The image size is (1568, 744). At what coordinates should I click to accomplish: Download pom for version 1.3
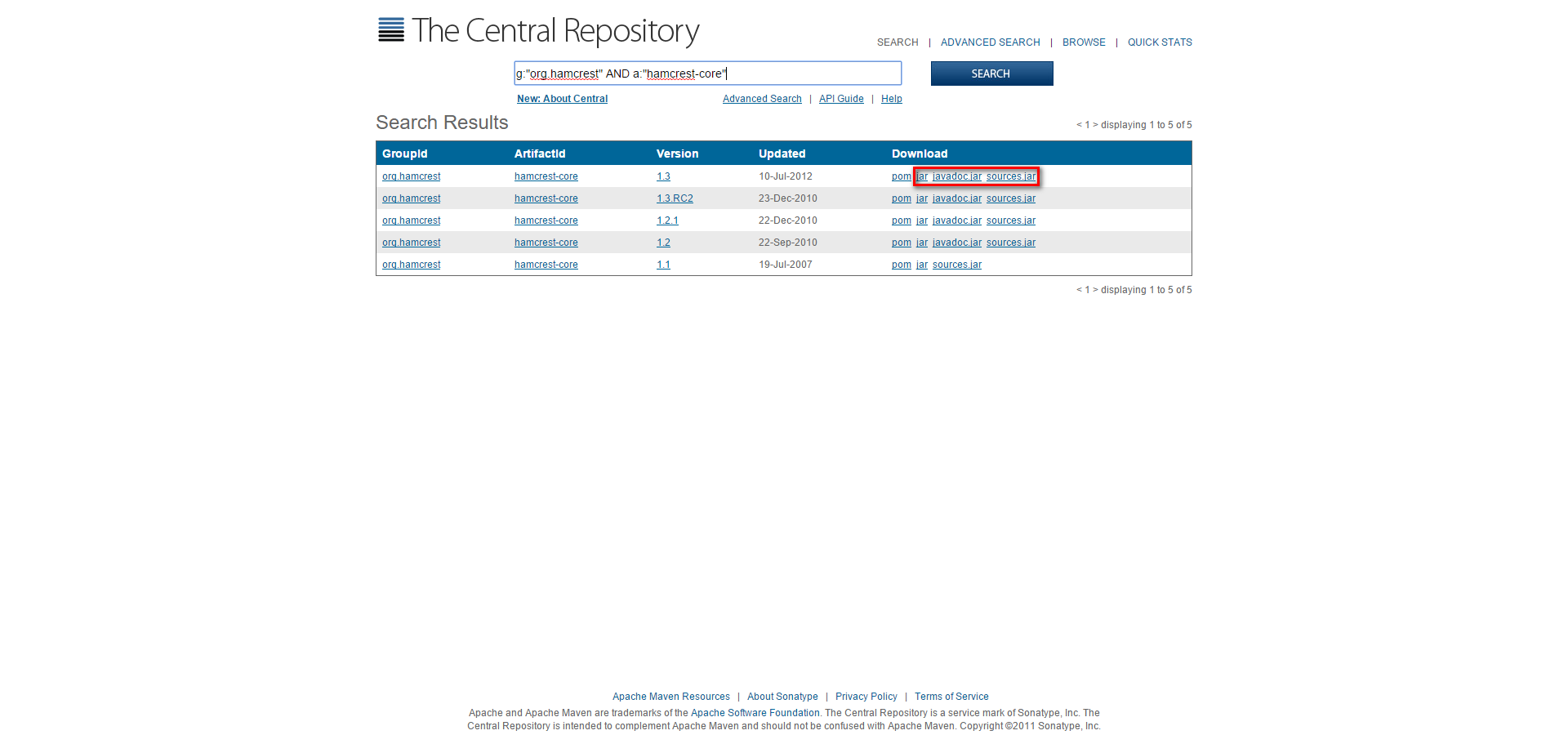click(x=901, y=176)
